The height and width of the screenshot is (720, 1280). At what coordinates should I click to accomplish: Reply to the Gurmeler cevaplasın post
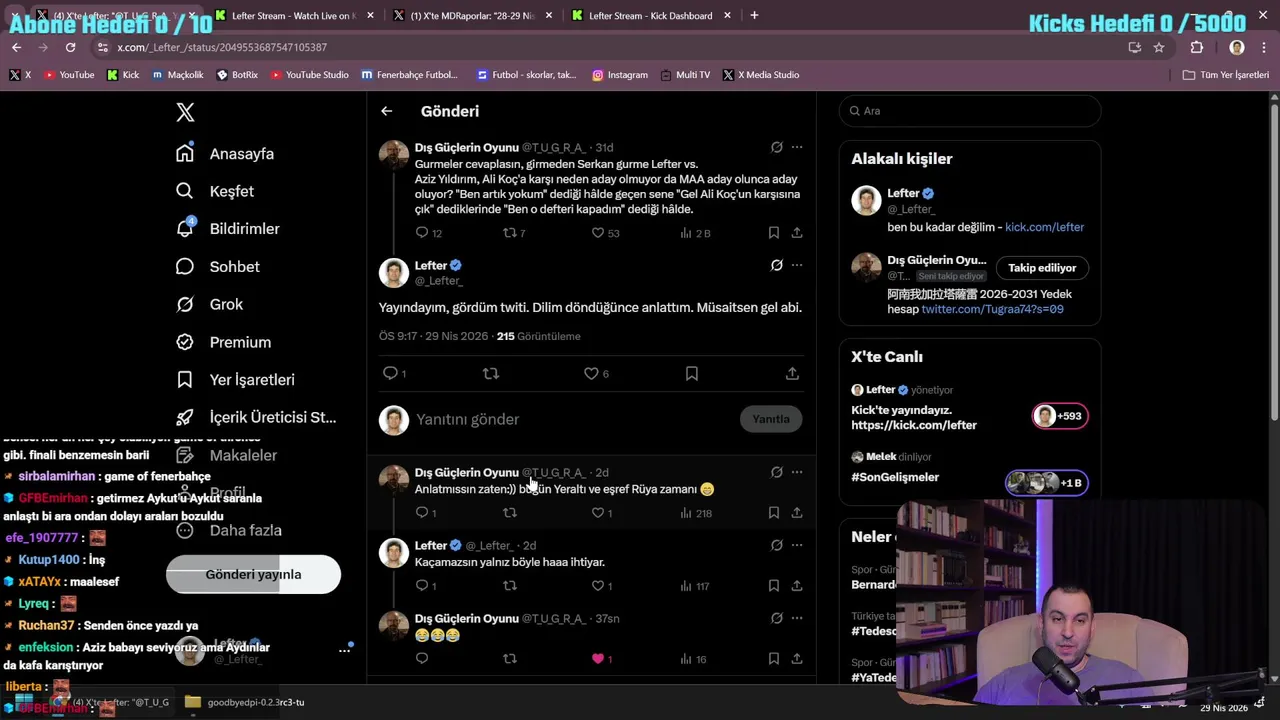(422, 233)
